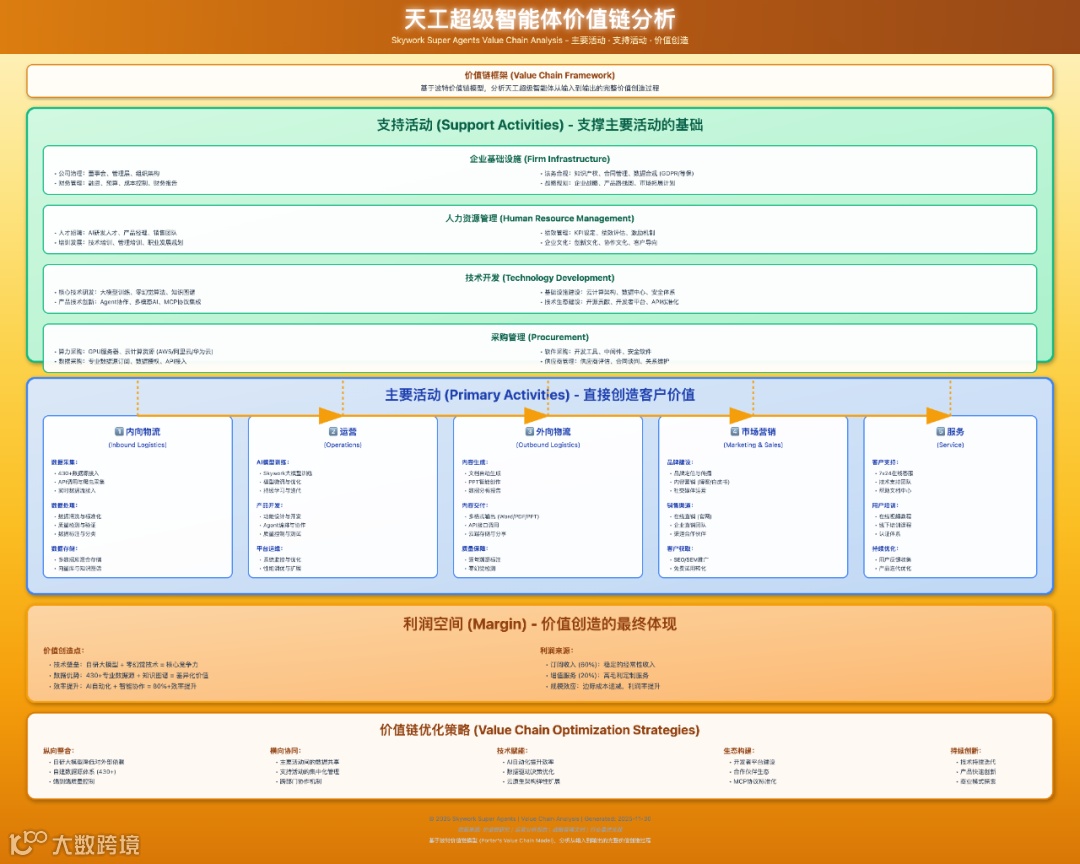Click the 利润空间 (Margin) section heading
The image size is (1080, 864).
pos(539,624)
